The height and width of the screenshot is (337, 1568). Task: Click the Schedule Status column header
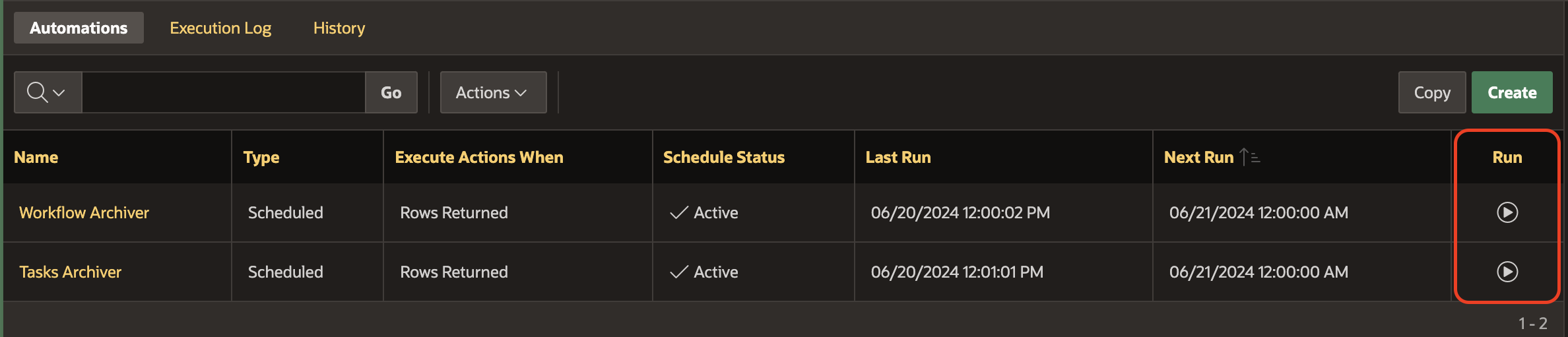tap(723, 157)
